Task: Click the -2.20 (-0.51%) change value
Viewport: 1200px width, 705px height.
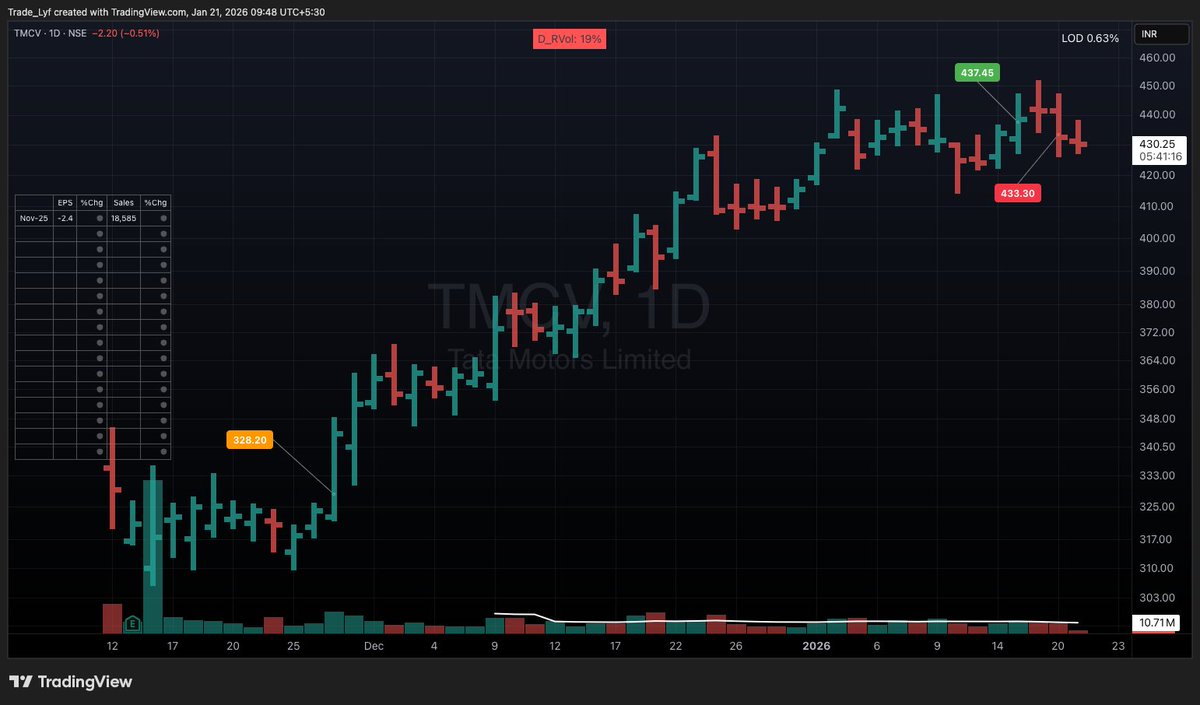Action: (125, 33)
